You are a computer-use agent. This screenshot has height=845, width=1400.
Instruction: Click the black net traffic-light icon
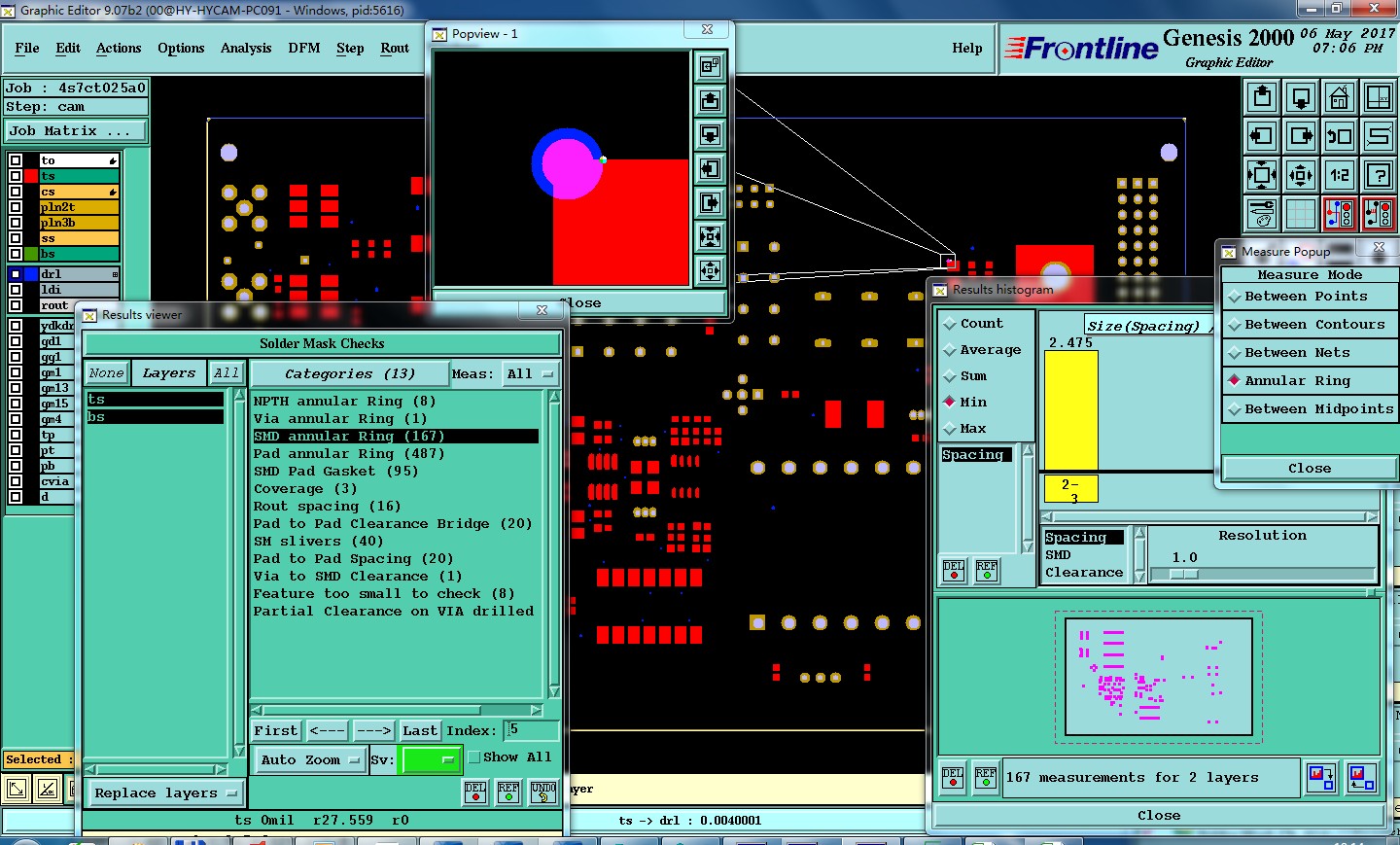coord(1379,213)
